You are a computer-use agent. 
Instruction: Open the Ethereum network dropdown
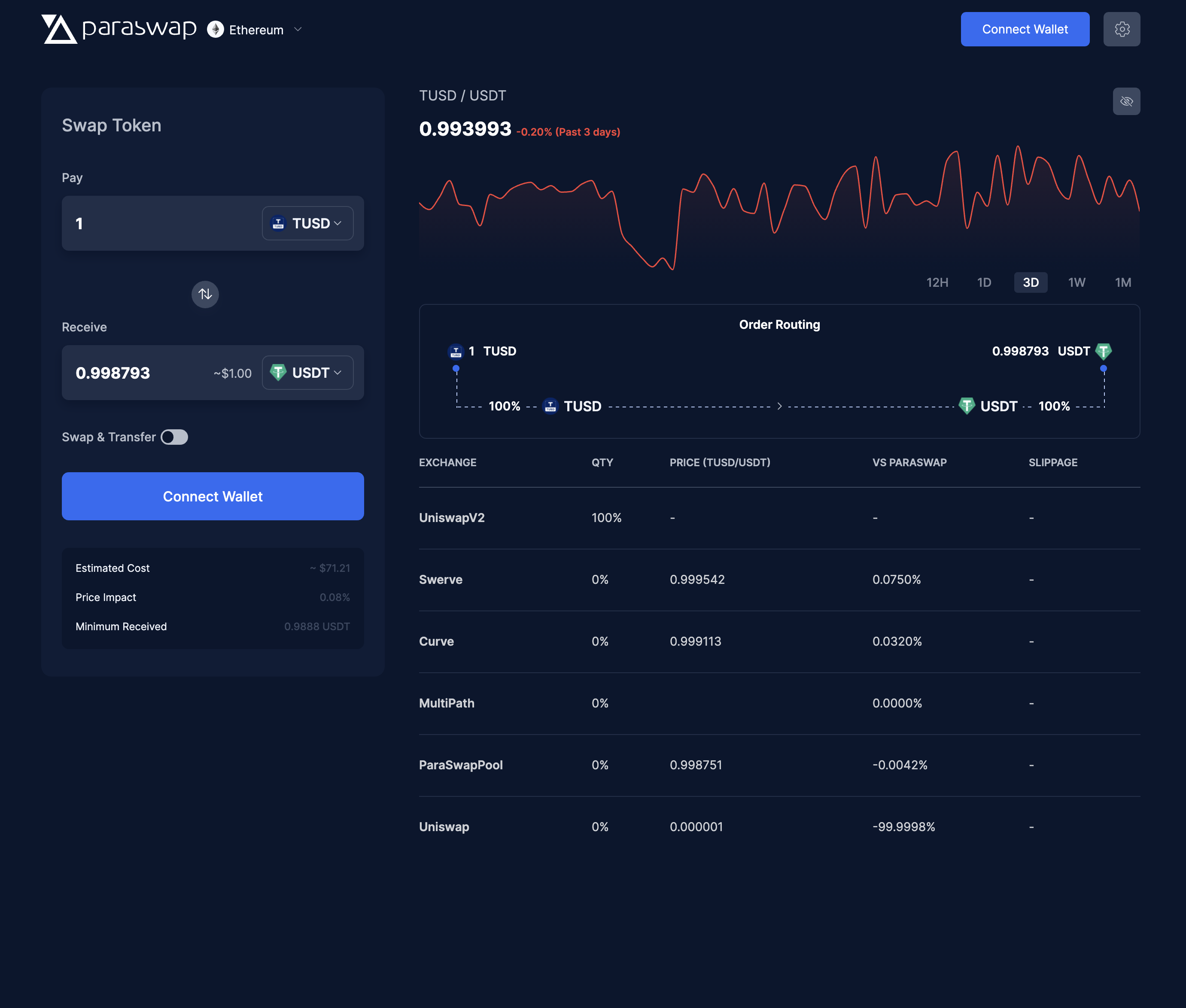(298, 29)
